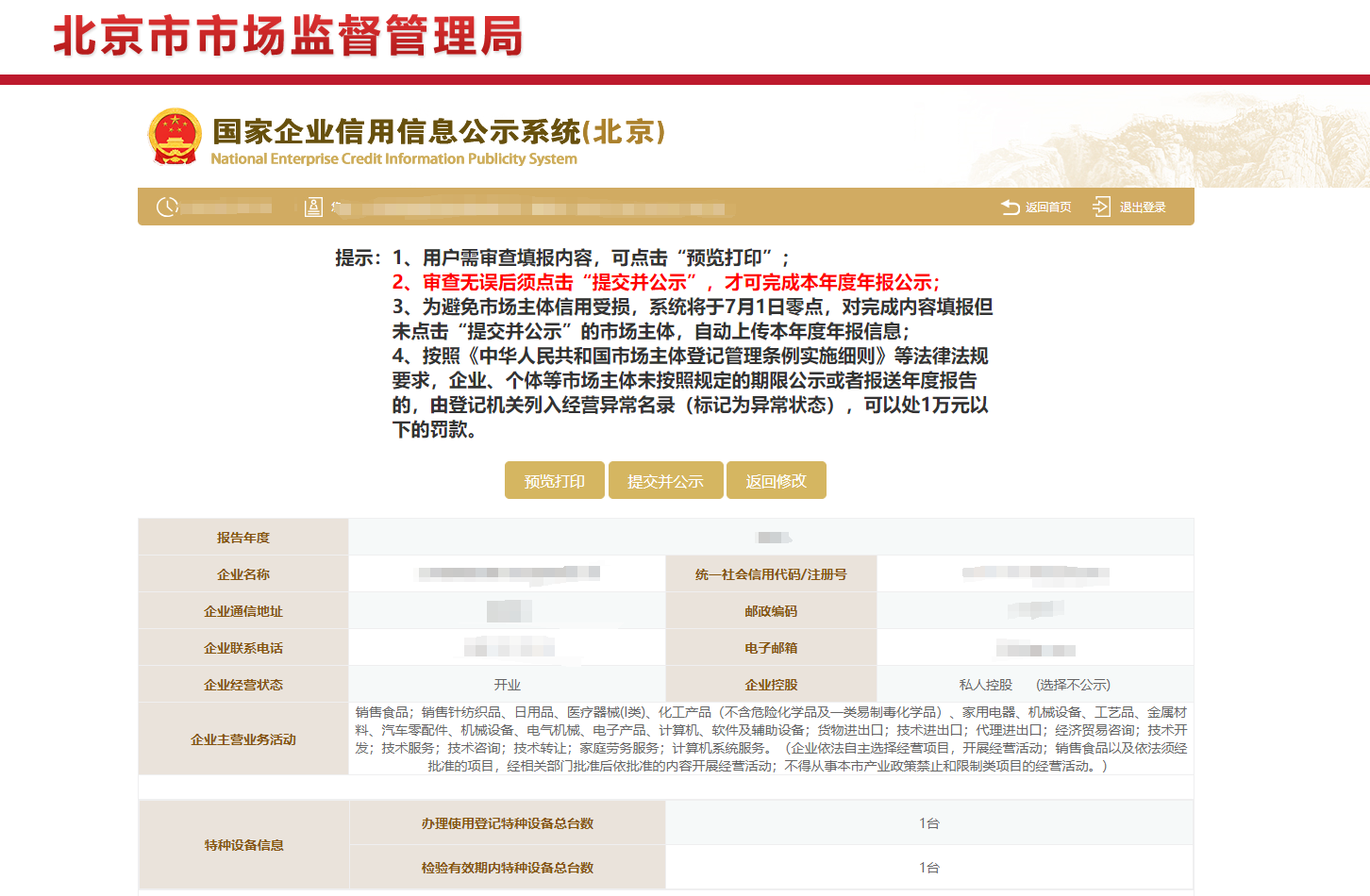
Task: Submit report with 提交并公示 button
Action: (666, 480)
